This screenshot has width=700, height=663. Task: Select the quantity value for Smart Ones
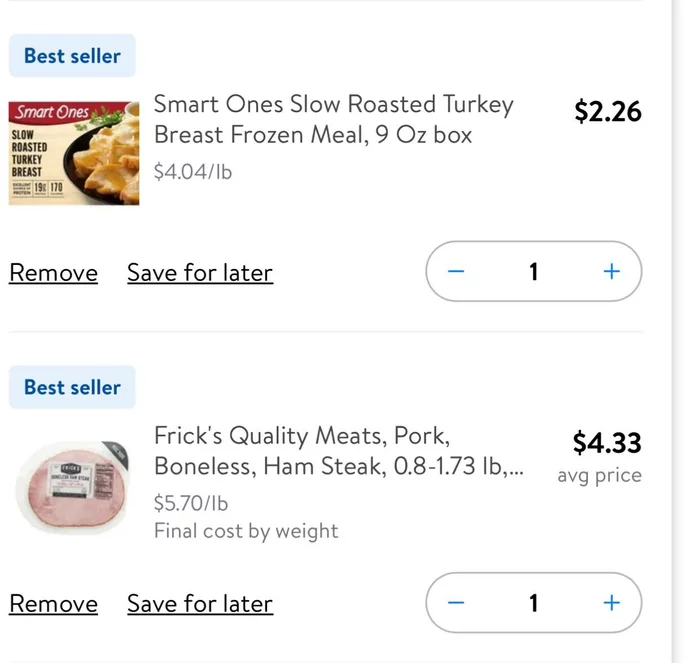(533, 272)
